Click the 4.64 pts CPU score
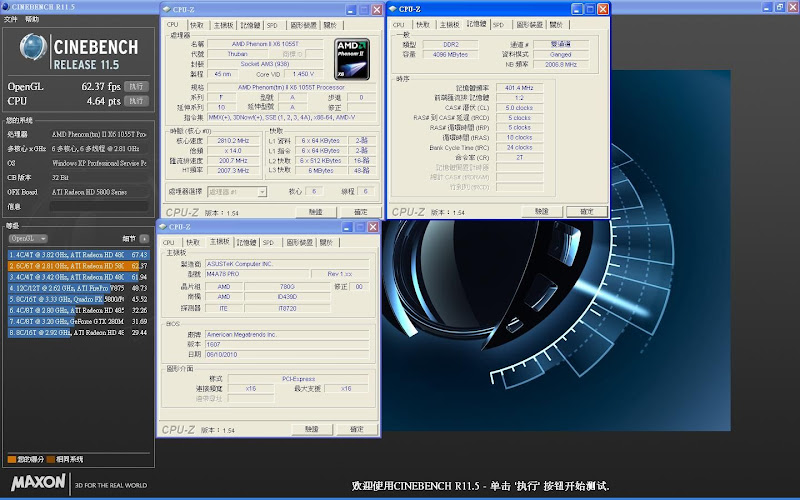 [x=103, y=101]
